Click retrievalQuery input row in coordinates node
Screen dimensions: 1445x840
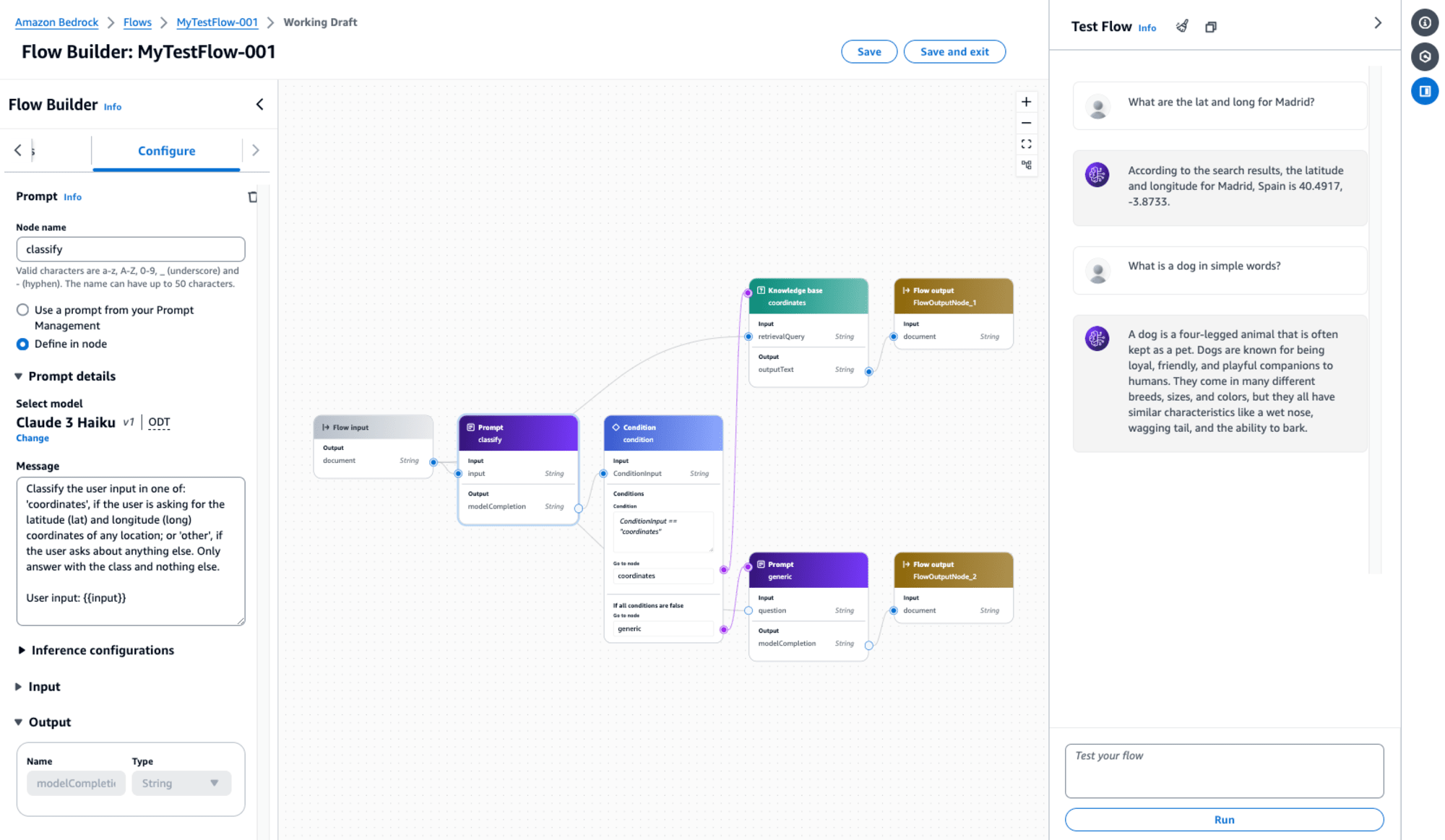(x=808, y=337)
